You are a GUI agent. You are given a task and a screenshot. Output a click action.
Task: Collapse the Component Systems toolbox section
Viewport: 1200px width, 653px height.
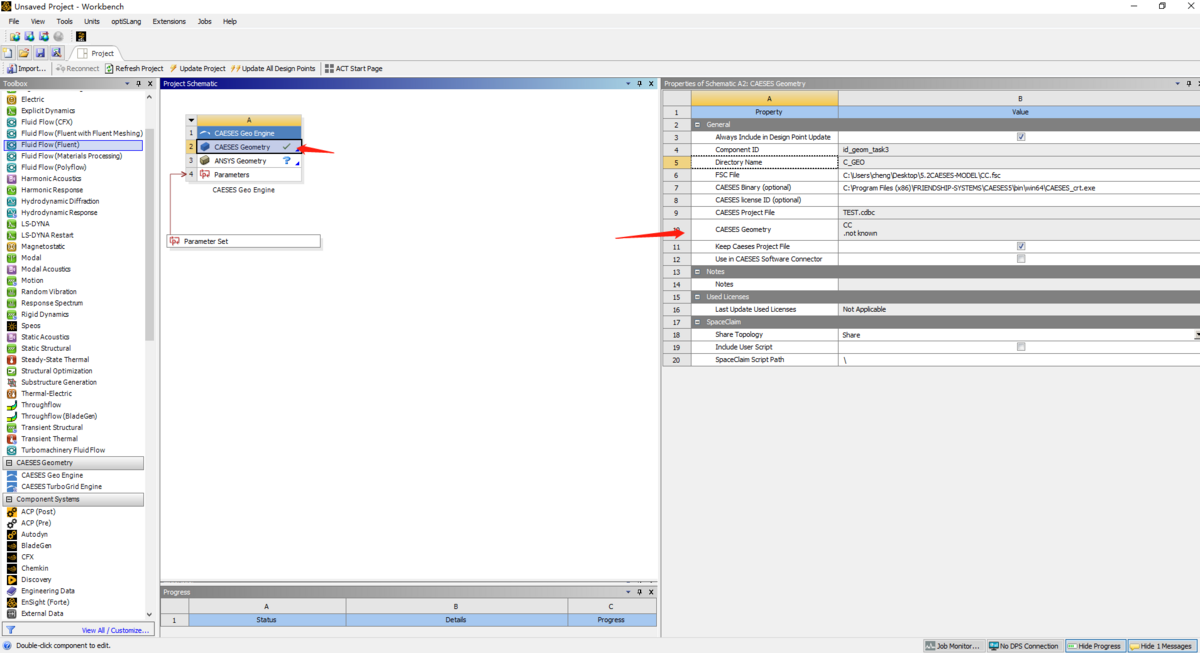(x=9, y=499)
